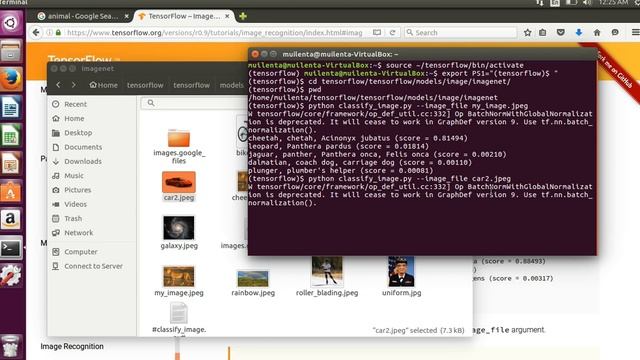Focus the terminal window title bar
The height and width of the screenshot is (360, 640).
[x=422, y=54]
